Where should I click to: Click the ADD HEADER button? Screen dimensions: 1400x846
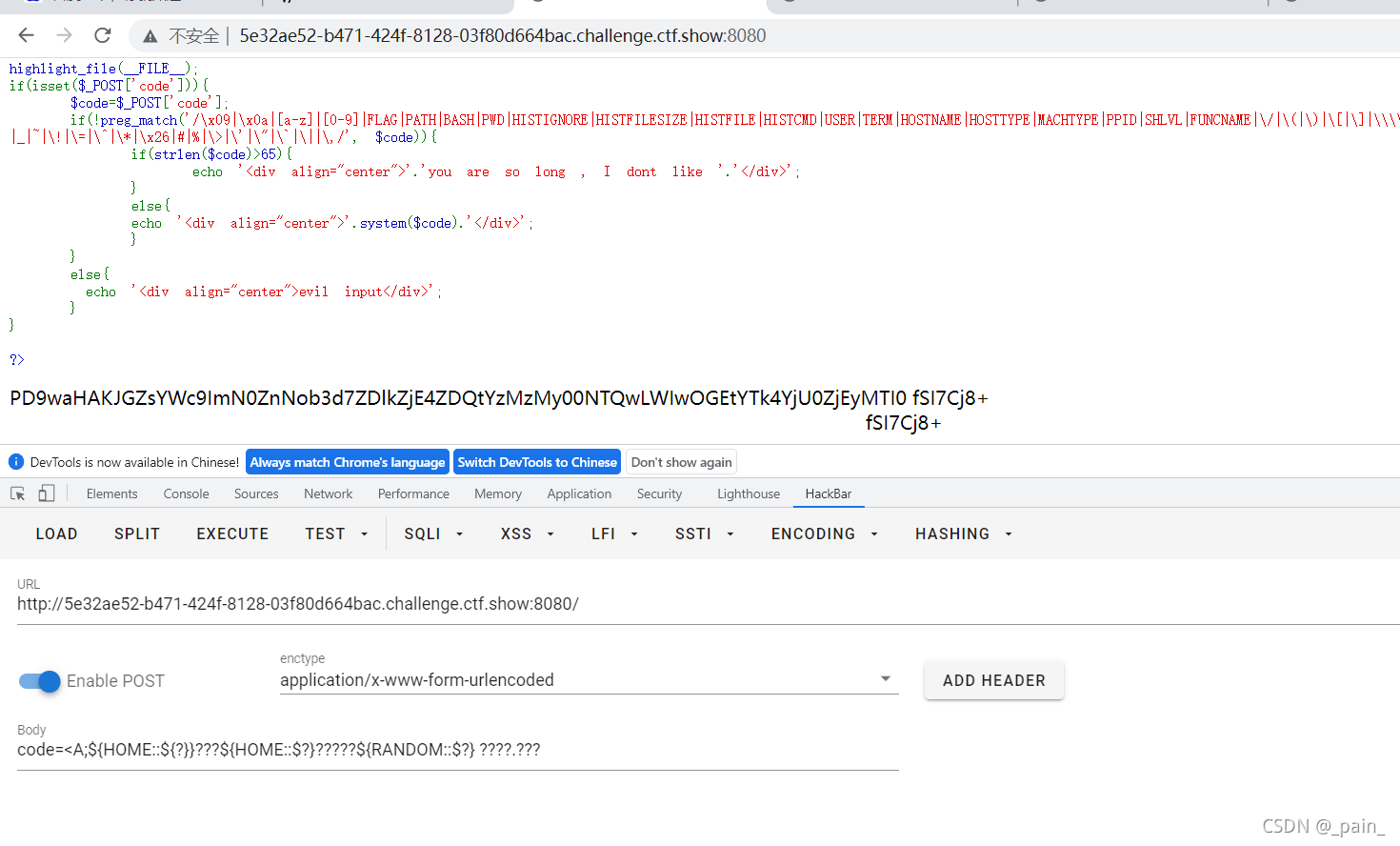coord(994,680)
